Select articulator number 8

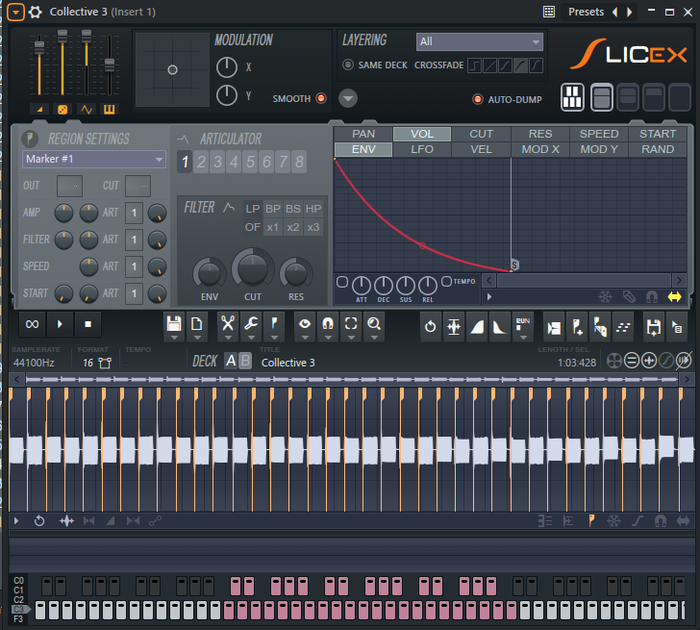[x=300, y=162]
